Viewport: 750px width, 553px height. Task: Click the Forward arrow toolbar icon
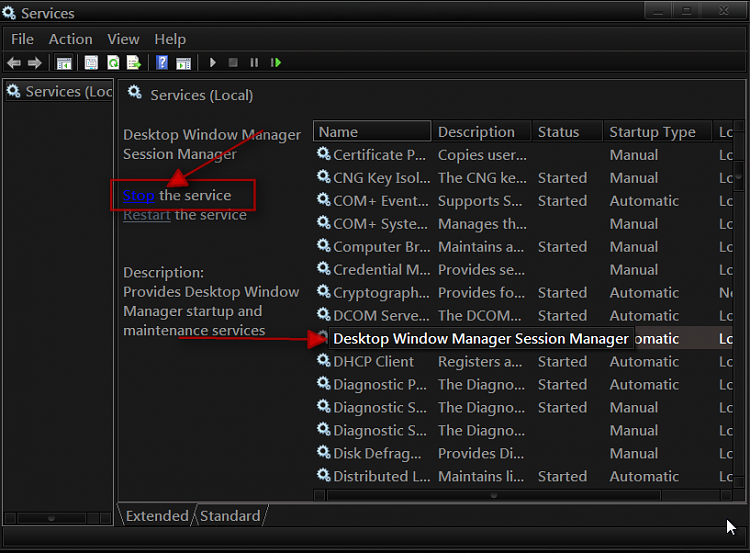click(34, 63)
